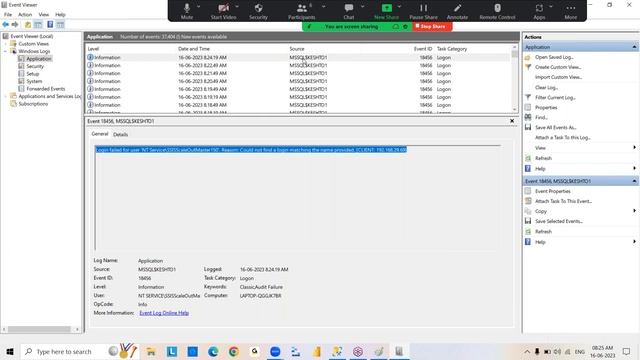Select Subscriptions in the tree
Image resolution: width=640 pixels, height=360 pixels.
tap(33, 104)
